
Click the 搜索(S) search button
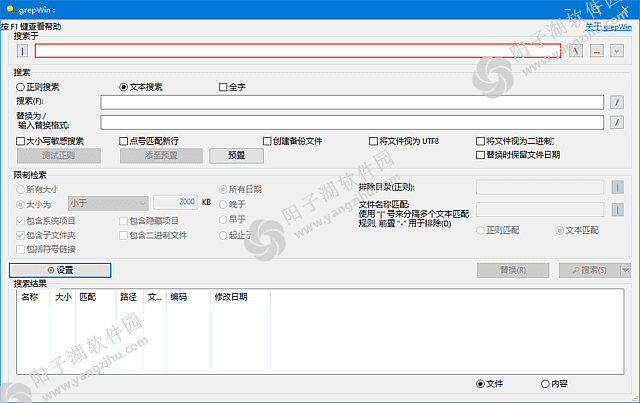pos(589,270)
